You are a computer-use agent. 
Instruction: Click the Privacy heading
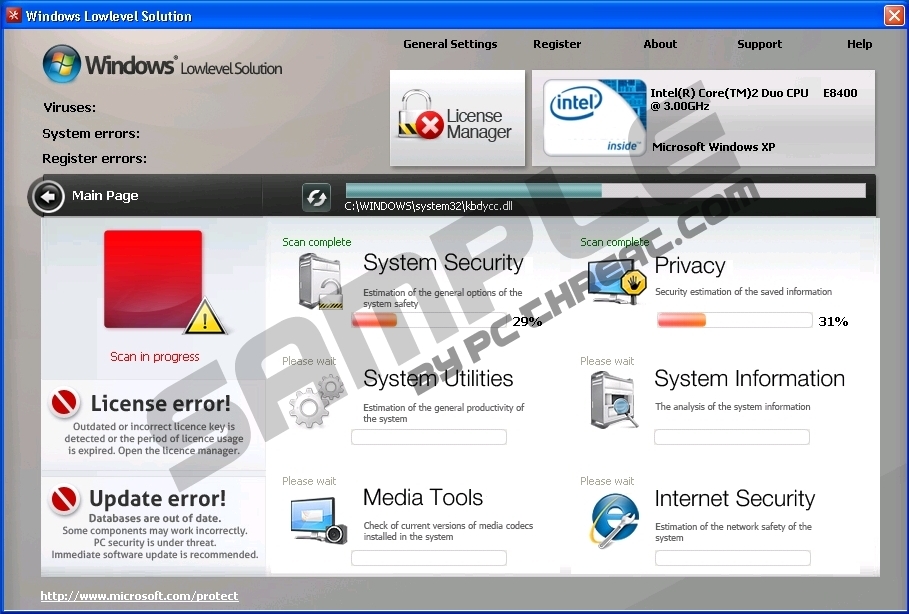point(690,266)
